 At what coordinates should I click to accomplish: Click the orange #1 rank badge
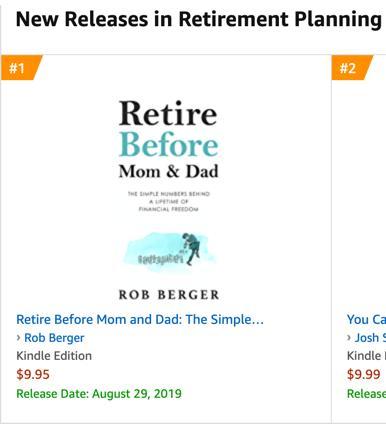20,68
